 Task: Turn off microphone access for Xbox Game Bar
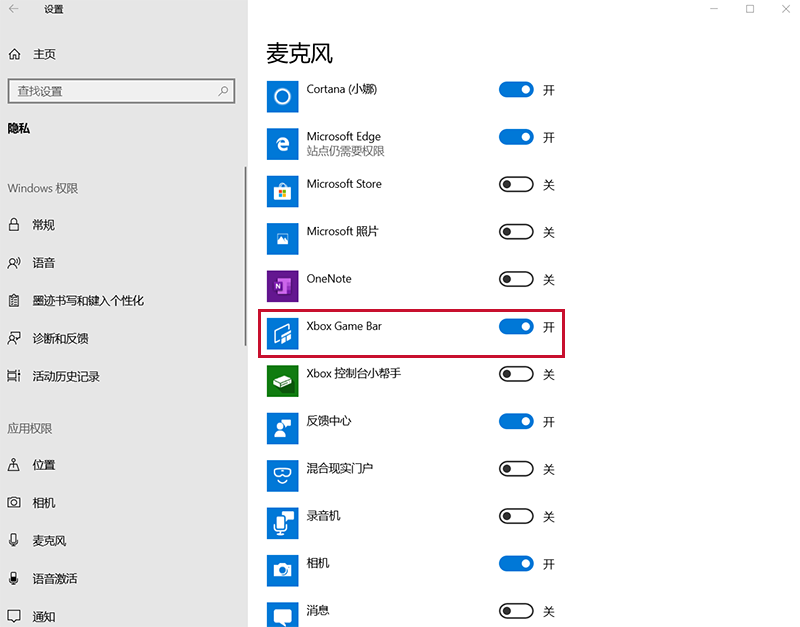coord(516,327)
